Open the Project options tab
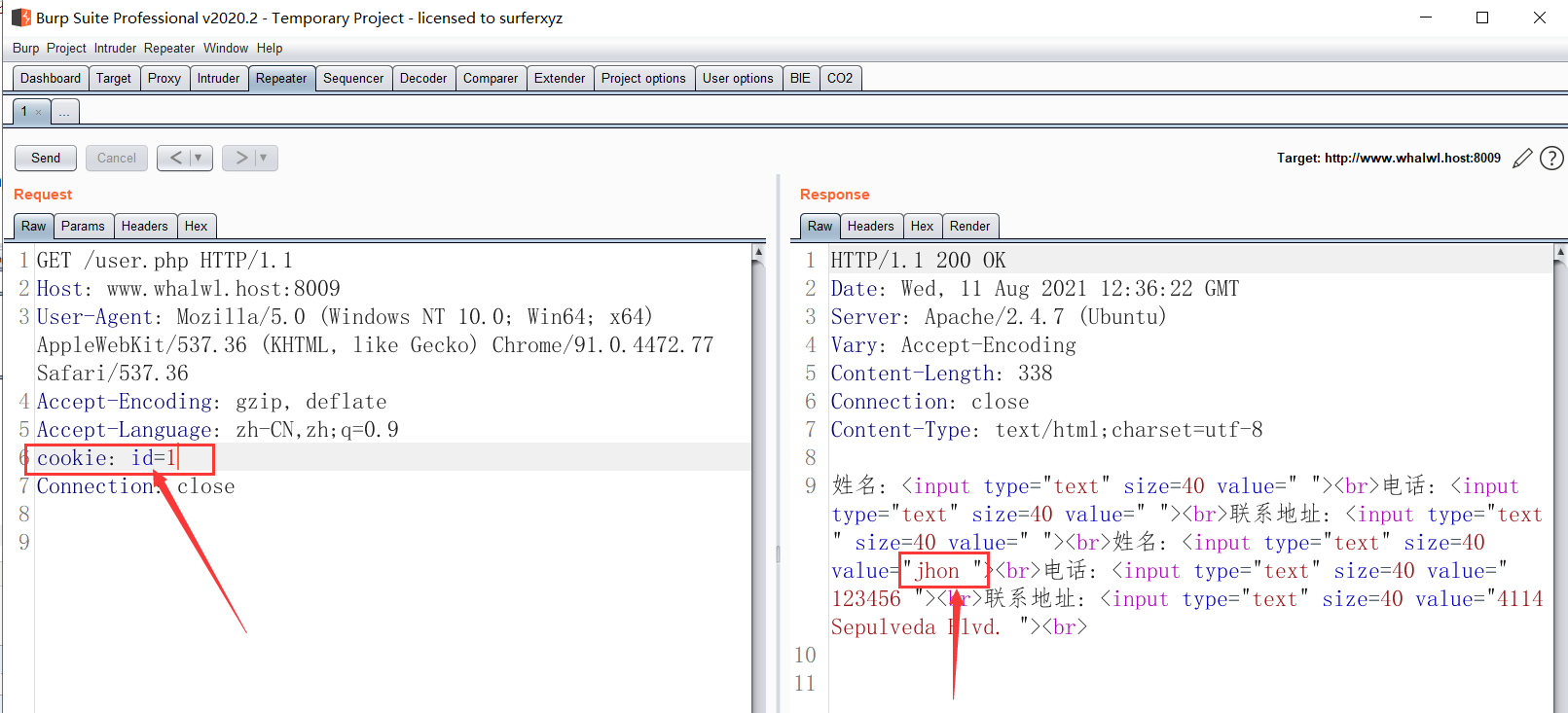Image resolution: width=1568 pixels, height=713 pixels. (x=643, y=79)
